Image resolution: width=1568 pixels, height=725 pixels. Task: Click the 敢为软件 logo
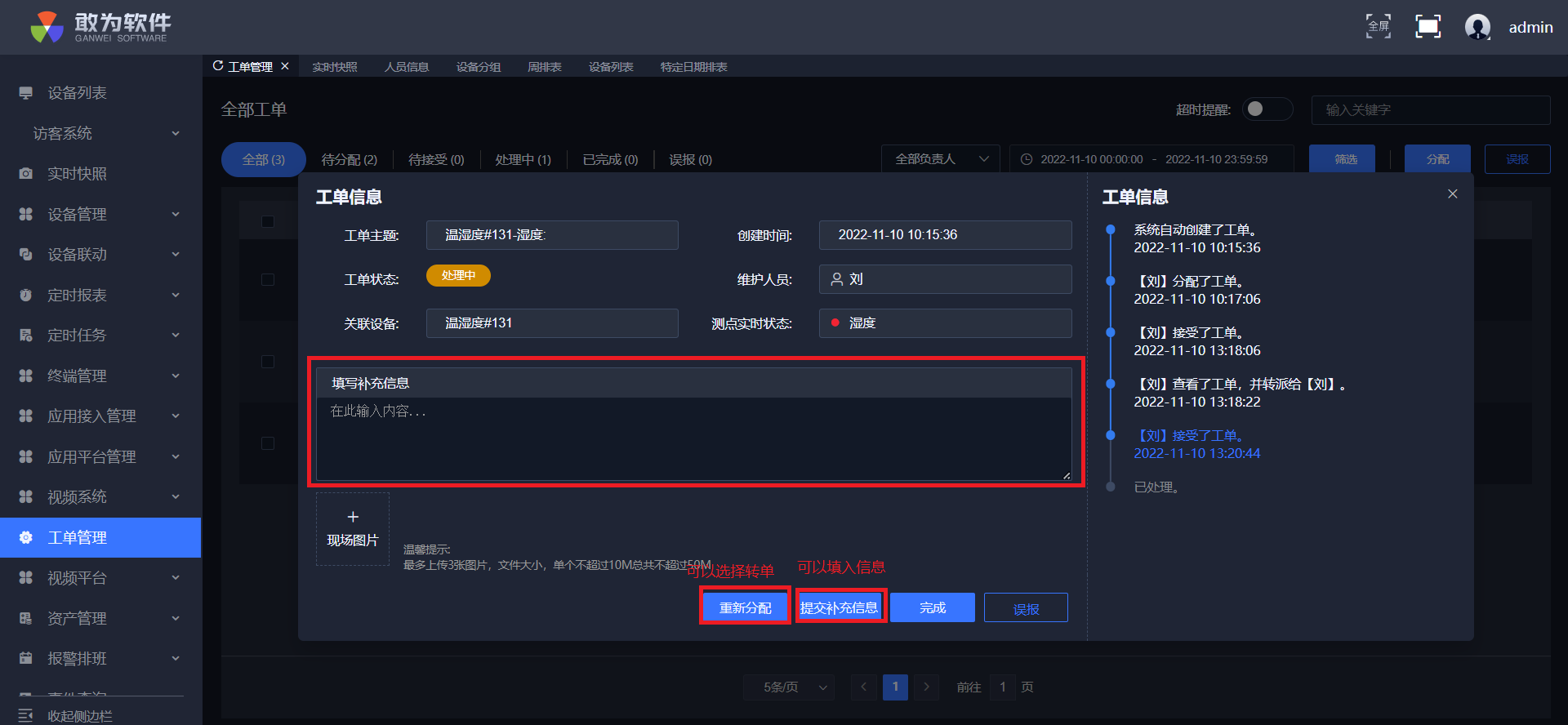[100, 27]
